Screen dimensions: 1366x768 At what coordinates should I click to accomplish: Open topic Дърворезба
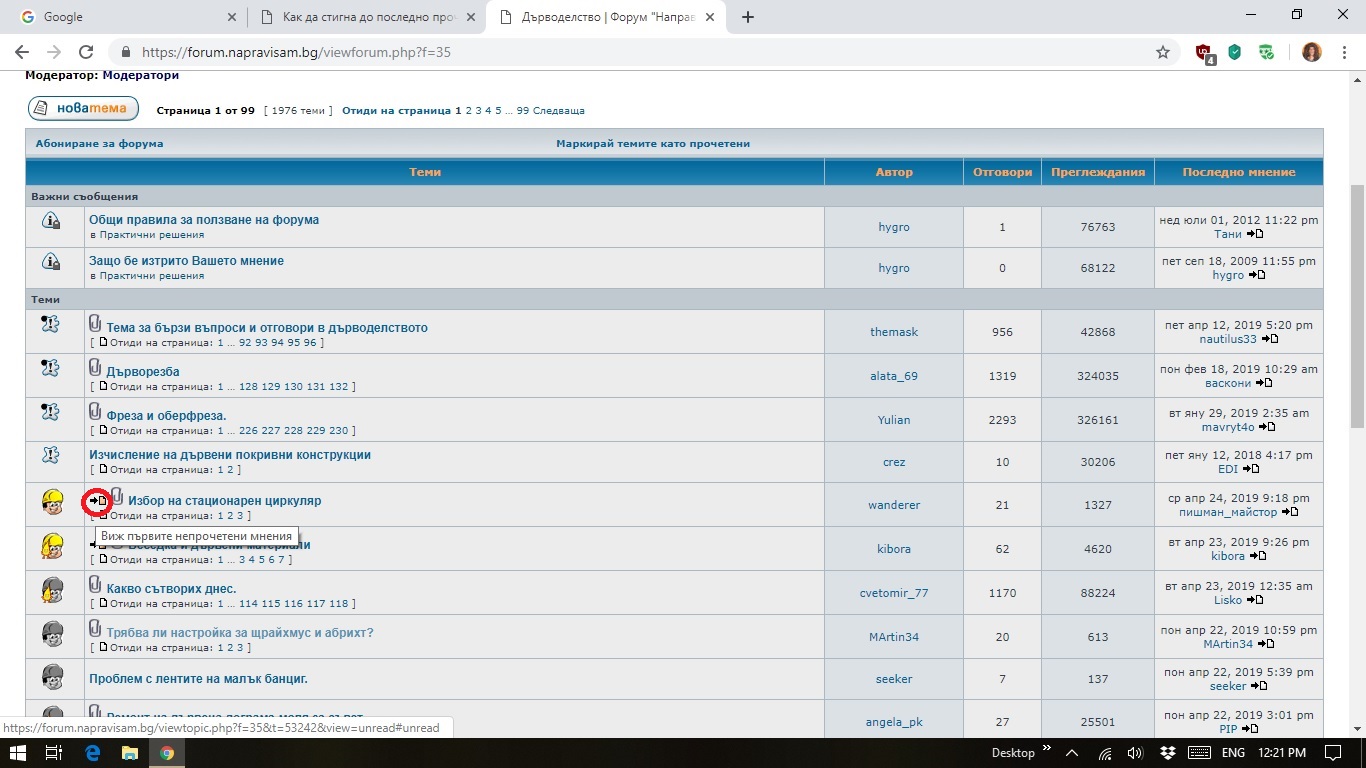[143, 372]
